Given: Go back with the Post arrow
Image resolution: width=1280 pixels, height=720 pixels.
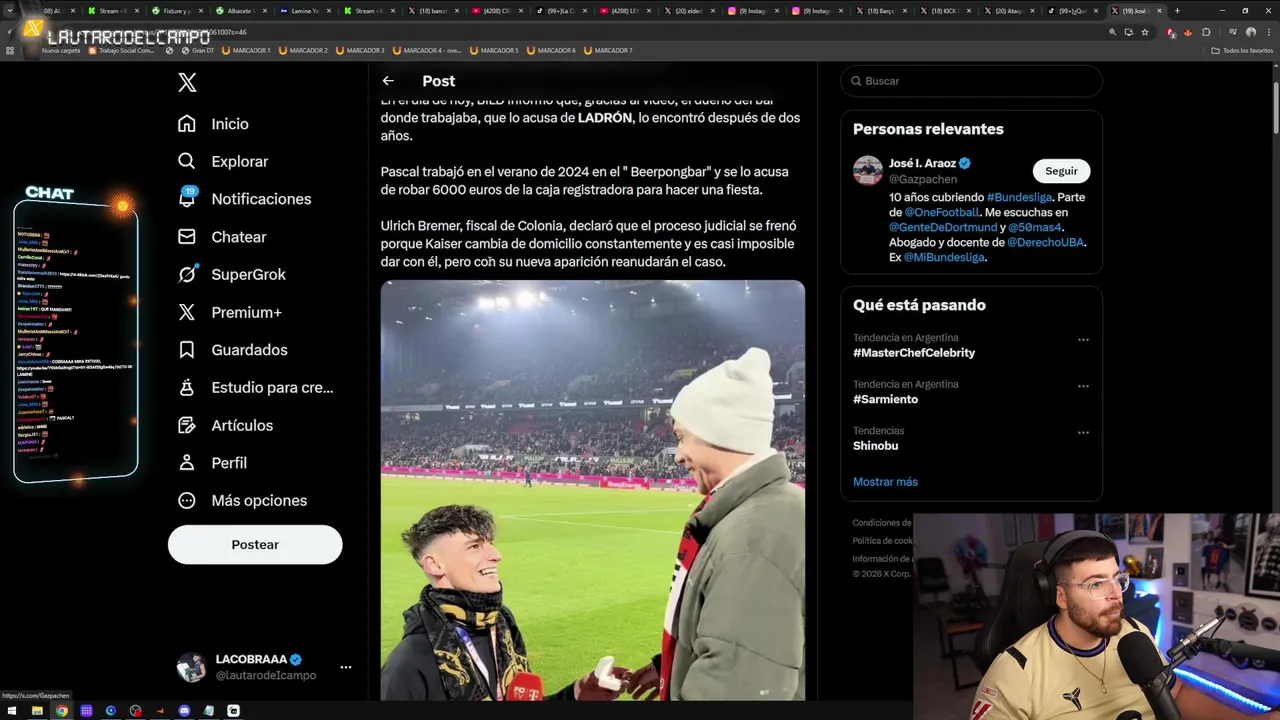Looking at the screenshot, I should point(388,81).
